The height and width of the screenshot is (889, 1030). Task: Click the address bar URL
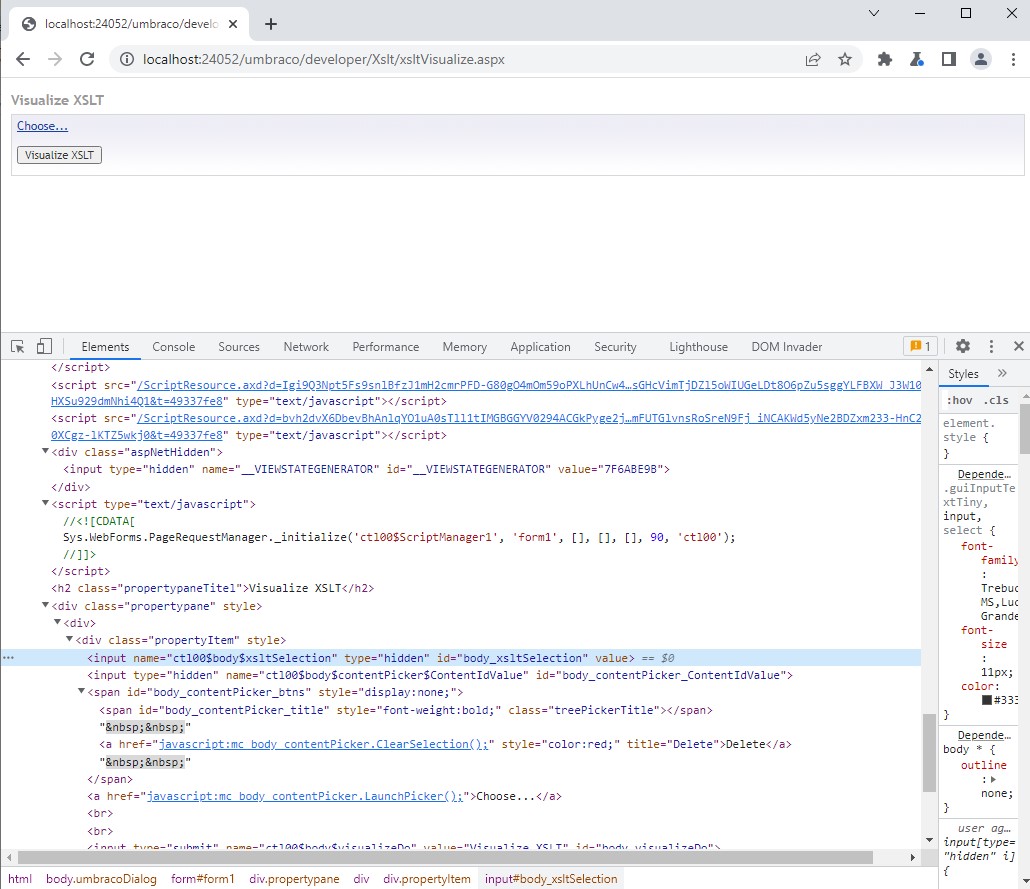click(324, 59)
